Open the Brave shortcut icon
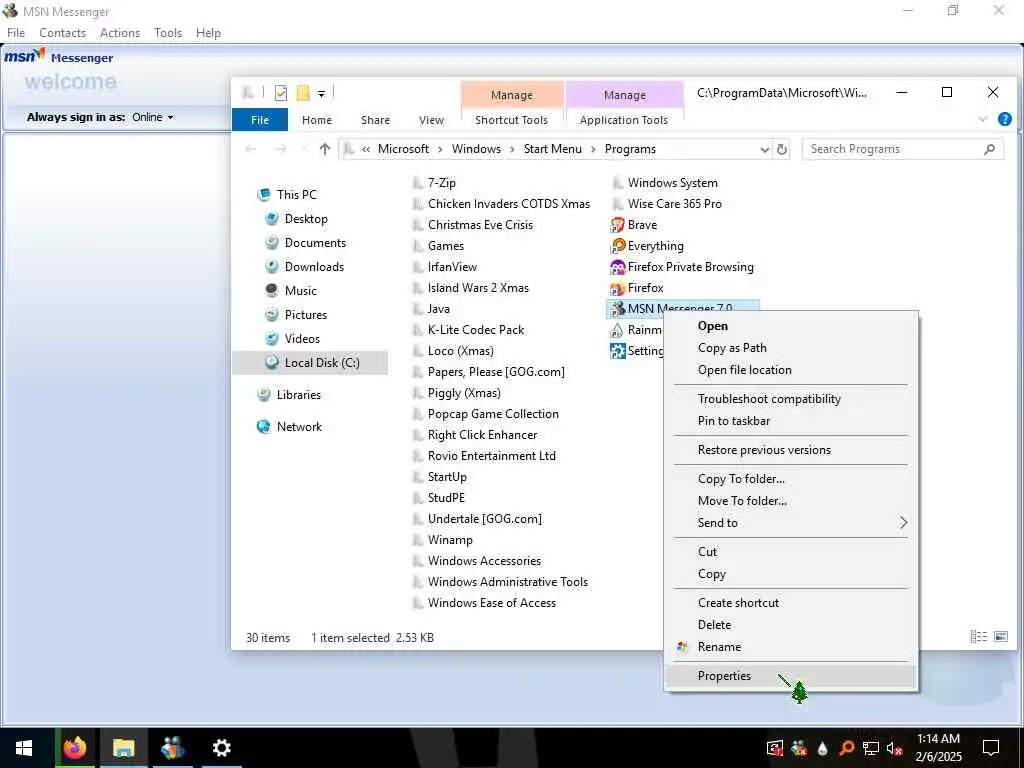This screenshot has height=768, width=1024. [x=616, y=225]
